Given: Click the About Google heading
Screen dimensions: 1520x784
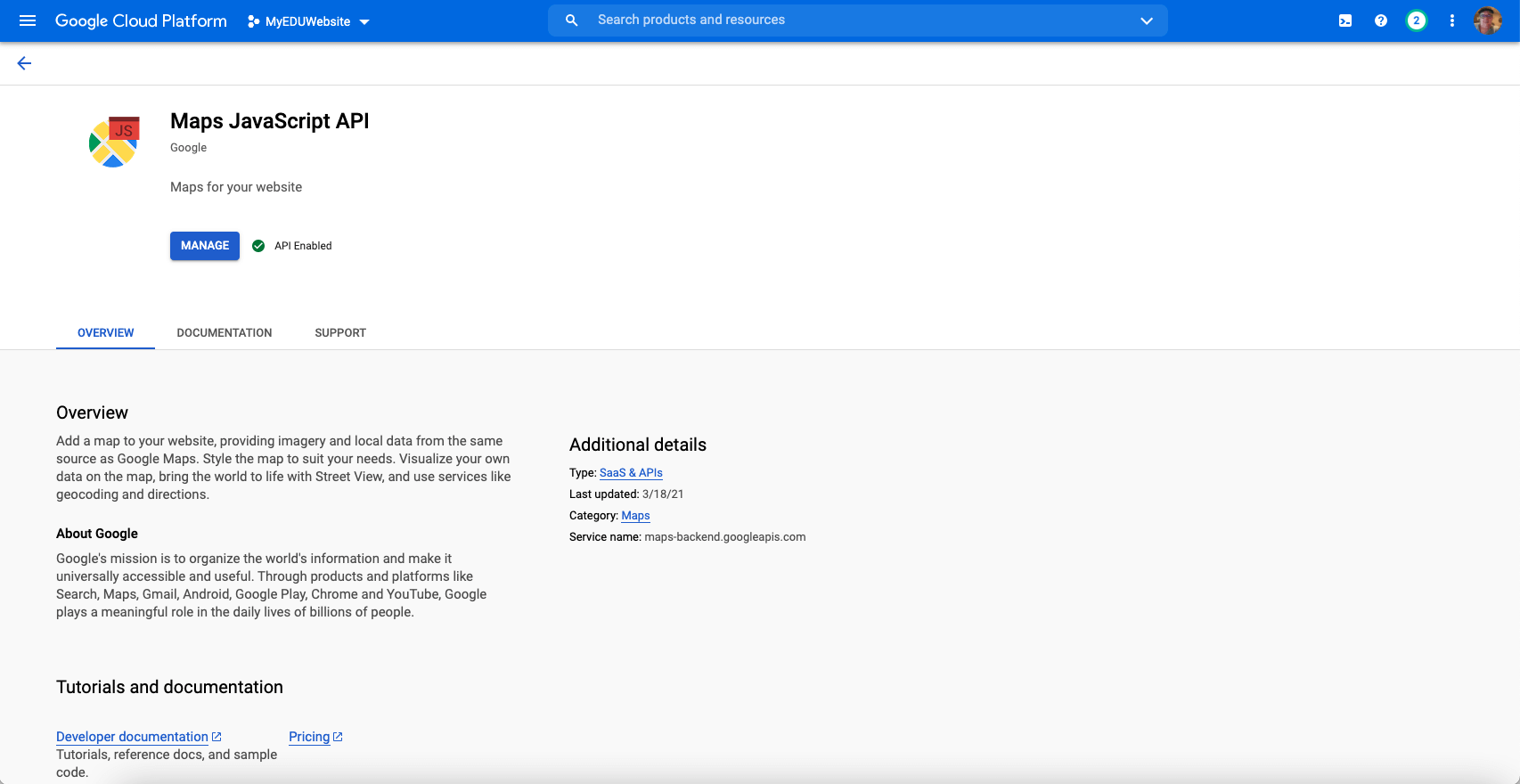Looking at the screenshot, I should point(97,534).
